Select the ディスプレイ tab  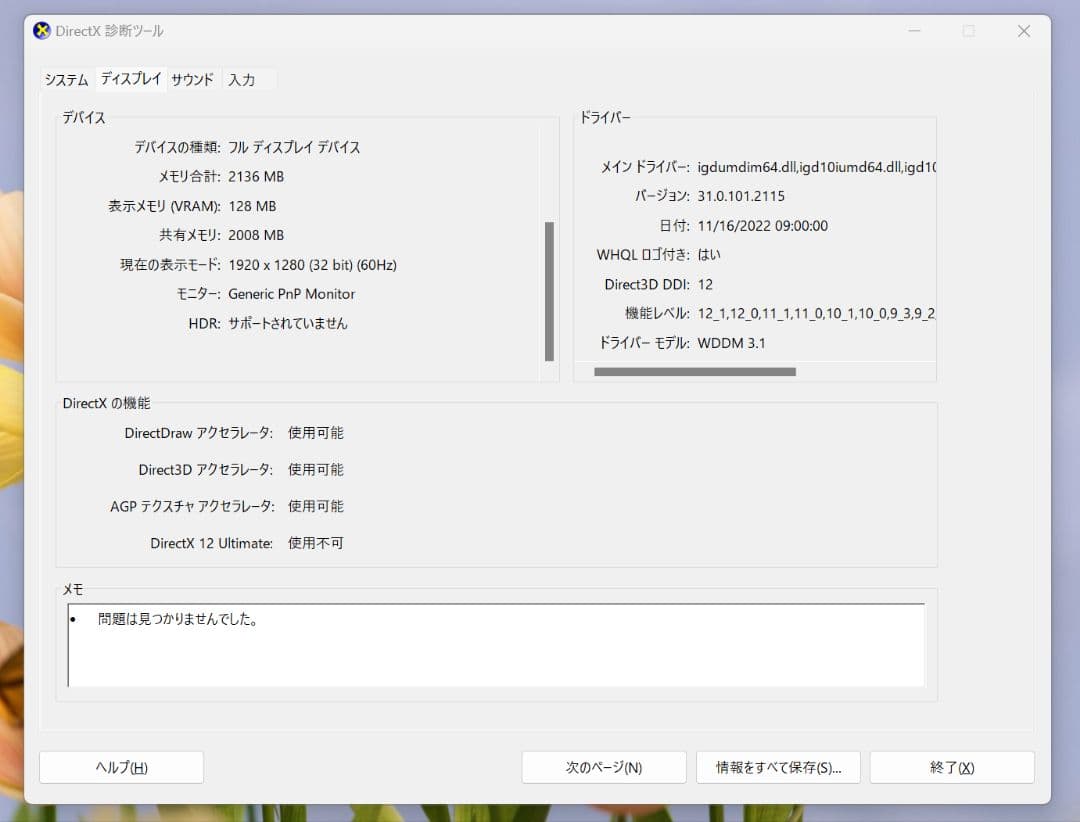coord(131,79)
